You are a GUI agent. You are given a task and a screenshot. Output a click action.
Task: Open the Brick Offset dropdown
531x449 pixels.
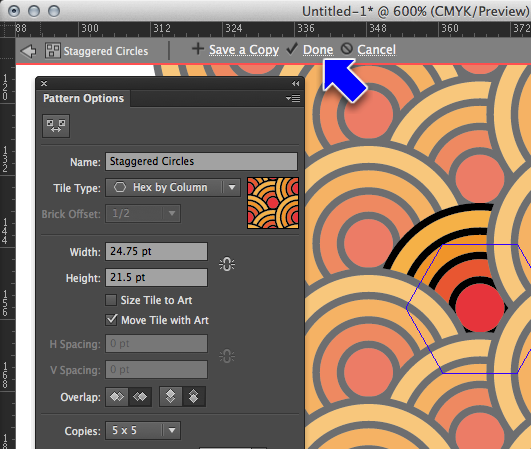tap(143, 214)
